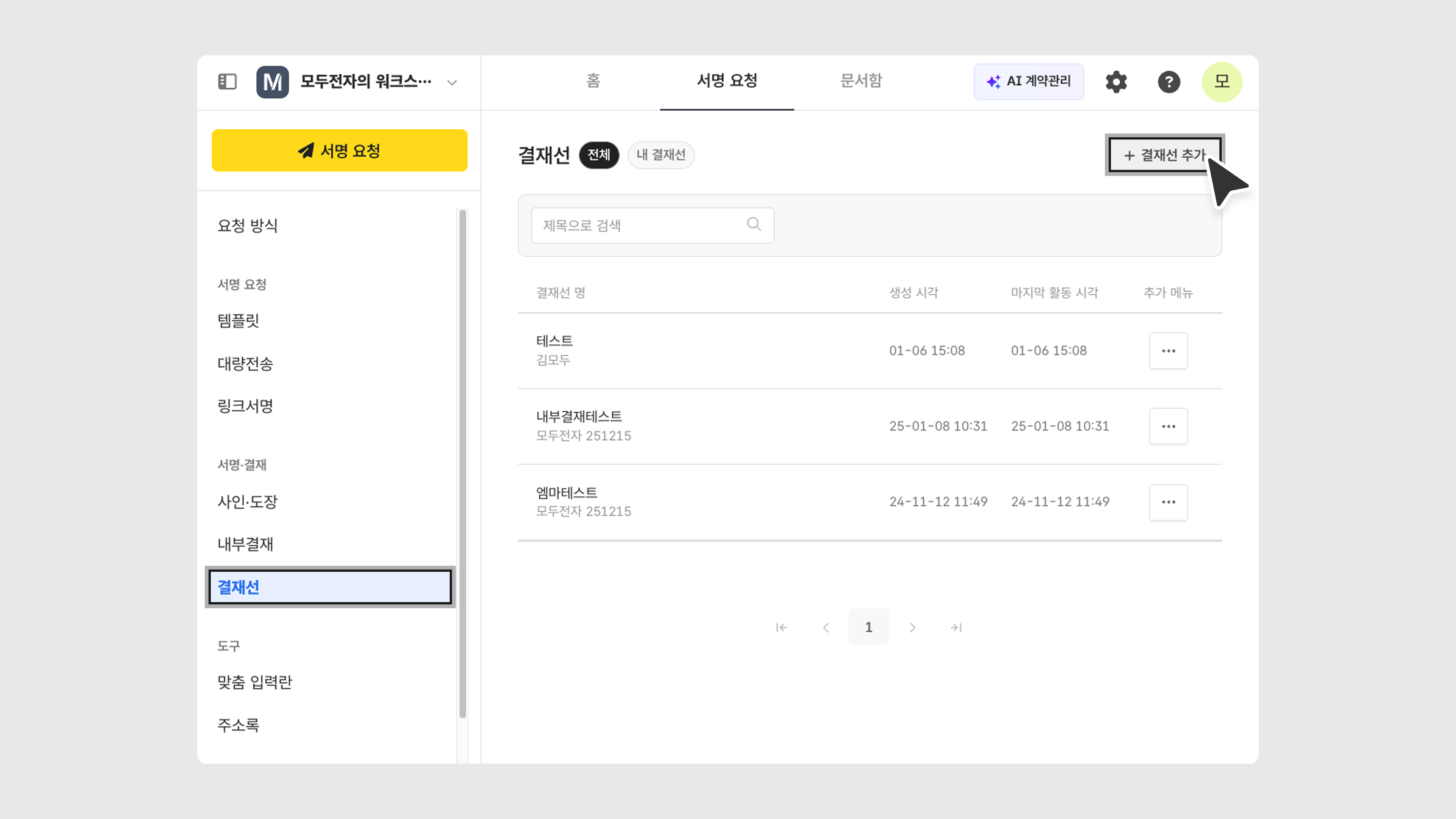Image resolution: width=1456 pixels, height=819 pixels.
Task: Focus the 제목으로 검색 search field
Action: pyautogui.click(x=639, y=226)
